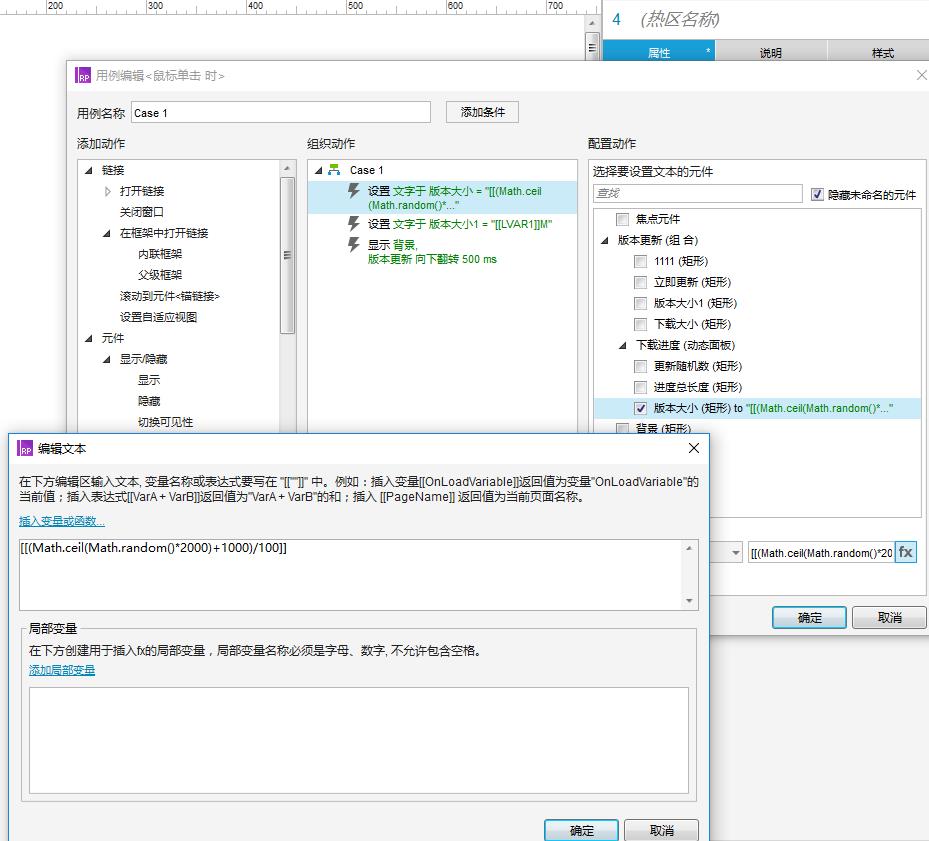
Task: Select the 显示 action
Action: coord(149,380)
